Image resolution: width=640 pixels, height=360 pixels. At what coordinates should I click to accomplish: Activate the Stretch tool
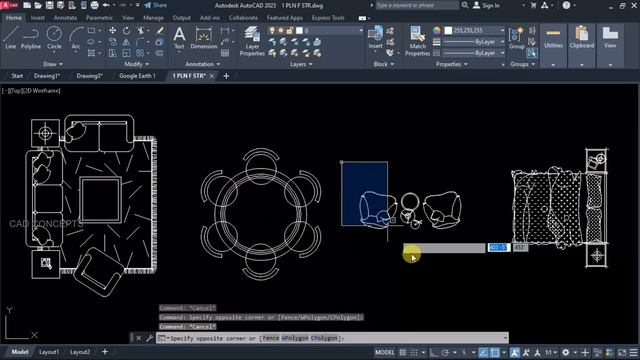113,53
